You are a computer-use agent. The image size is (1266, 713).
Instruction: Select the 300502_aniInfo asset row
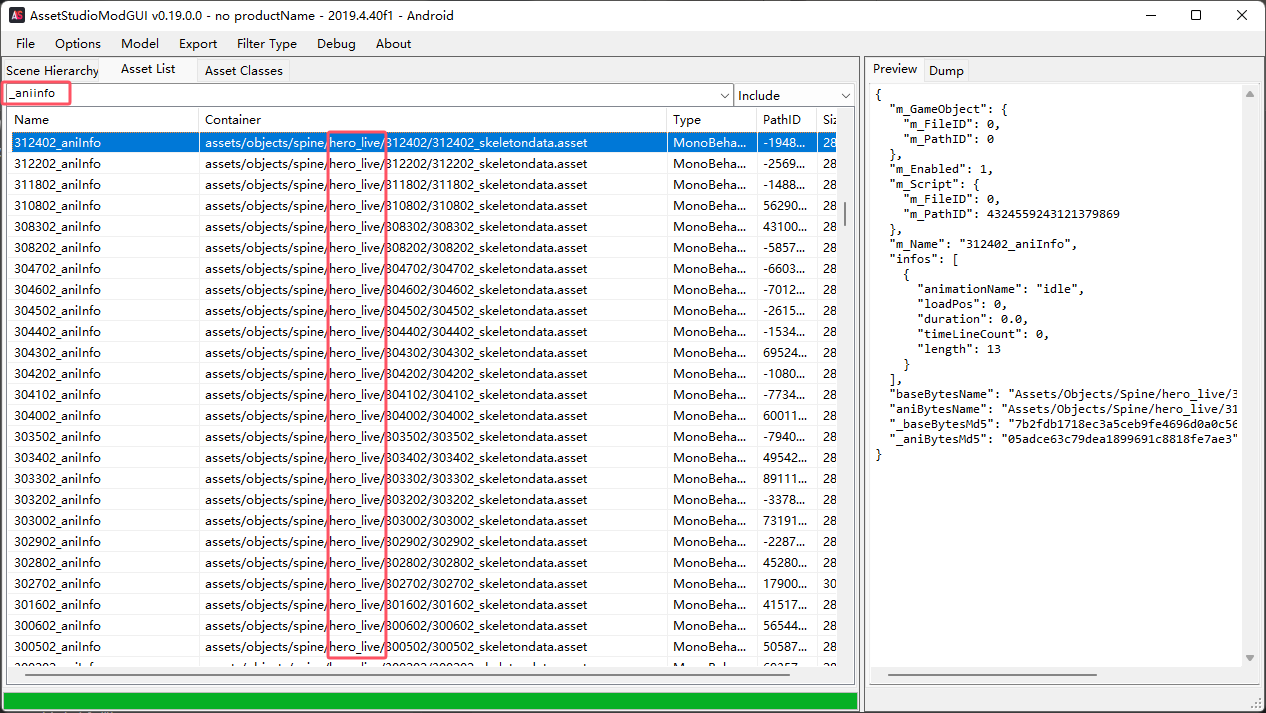423,646
